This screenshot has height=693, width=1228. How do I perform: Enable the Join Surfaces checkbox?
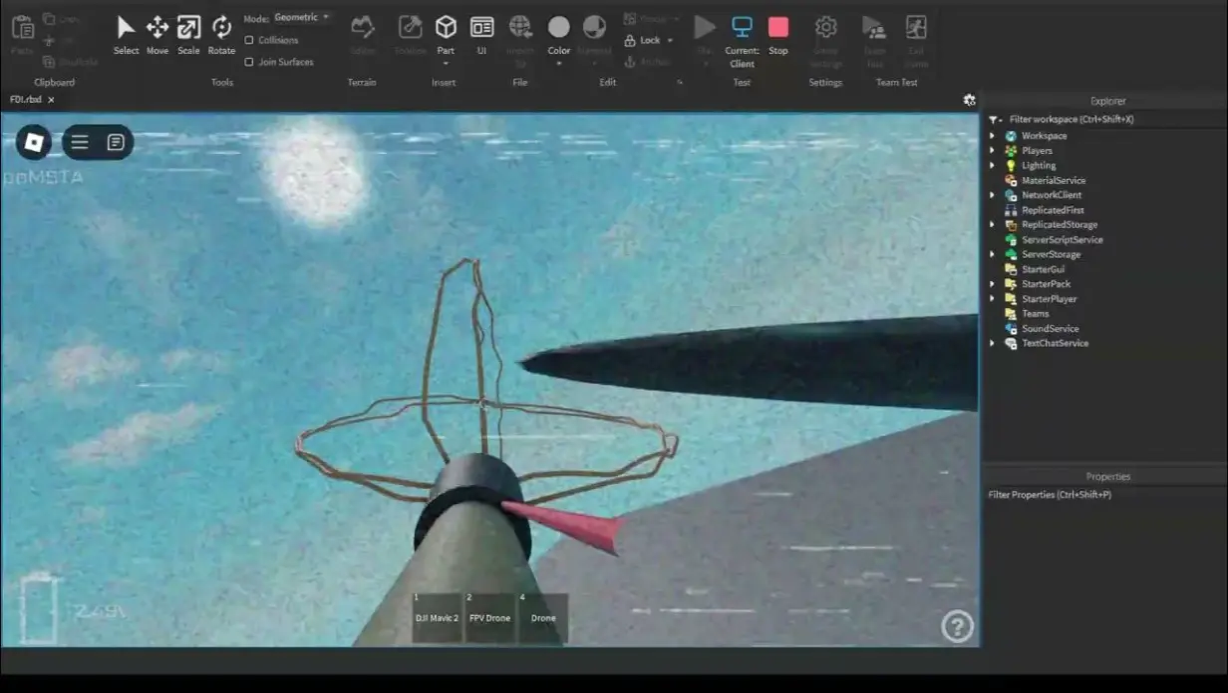pos(249,61)
